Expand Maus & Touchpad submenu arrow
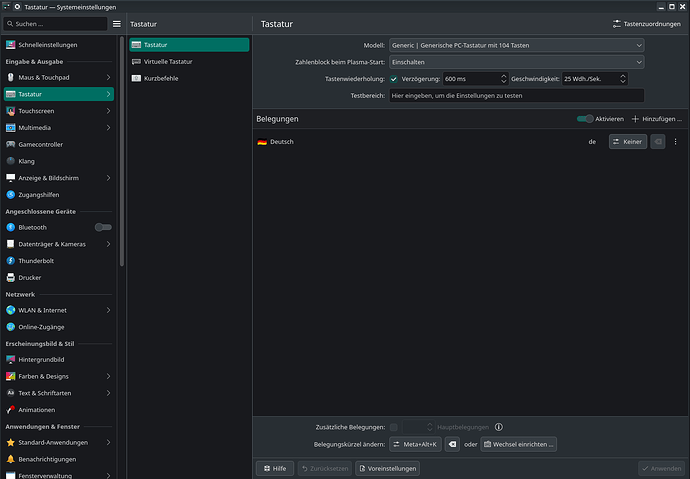The width and height of the screenshot is (690, 479). 108,77
